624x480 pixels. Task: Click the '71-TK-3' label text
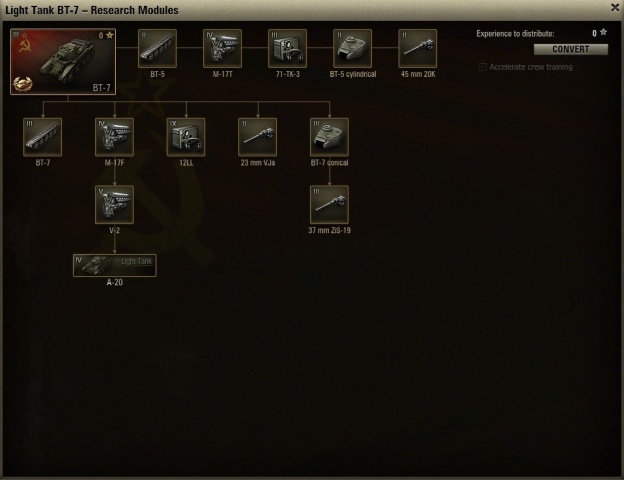pyautogui.click(x=287, y=74)
